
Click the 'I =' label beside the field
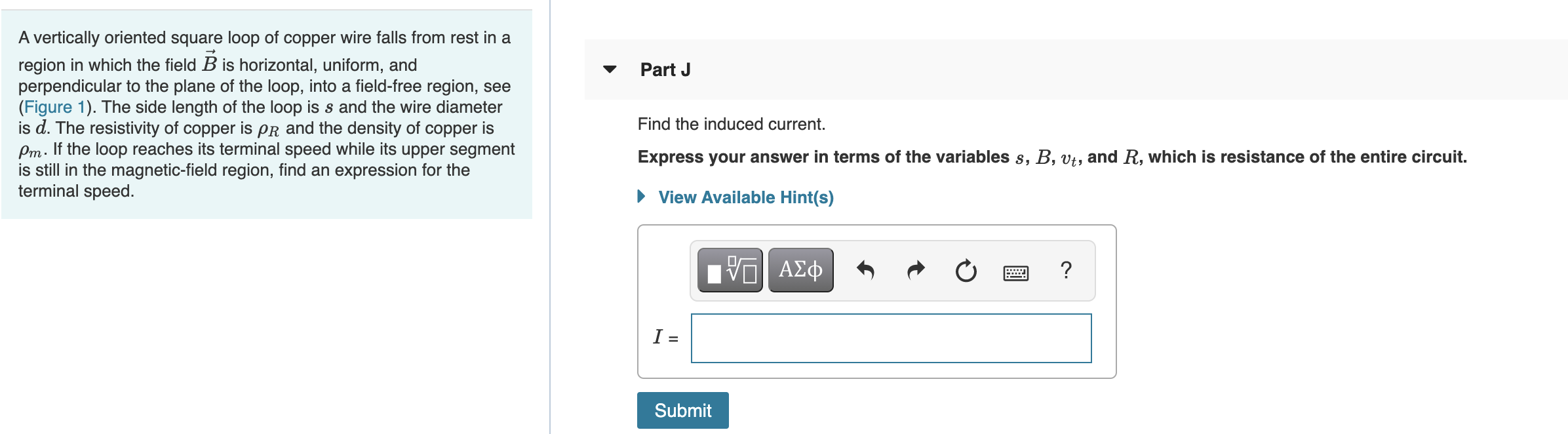pyautogui.click(x=665, y=338)
